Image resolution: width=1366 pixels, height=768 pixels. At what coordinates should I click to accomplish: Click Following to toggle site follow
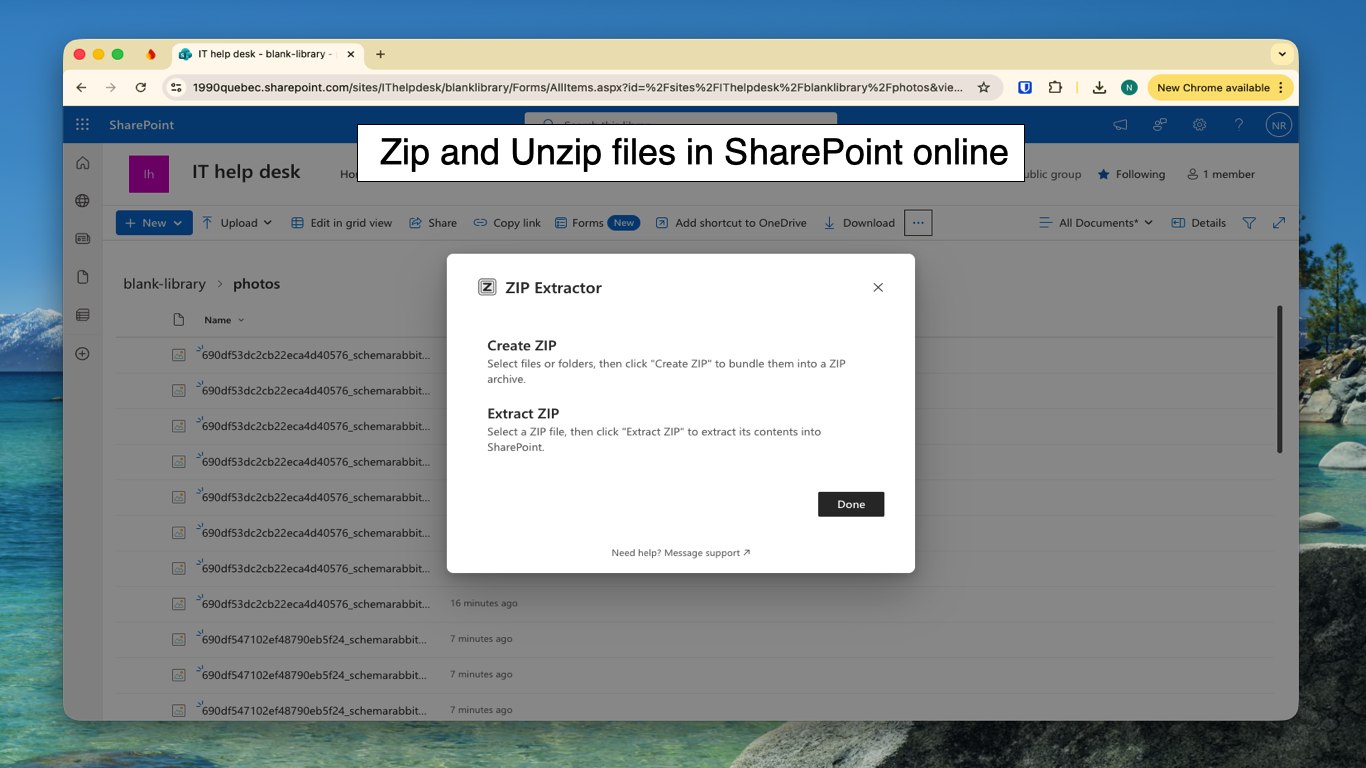pos(1131,174)
